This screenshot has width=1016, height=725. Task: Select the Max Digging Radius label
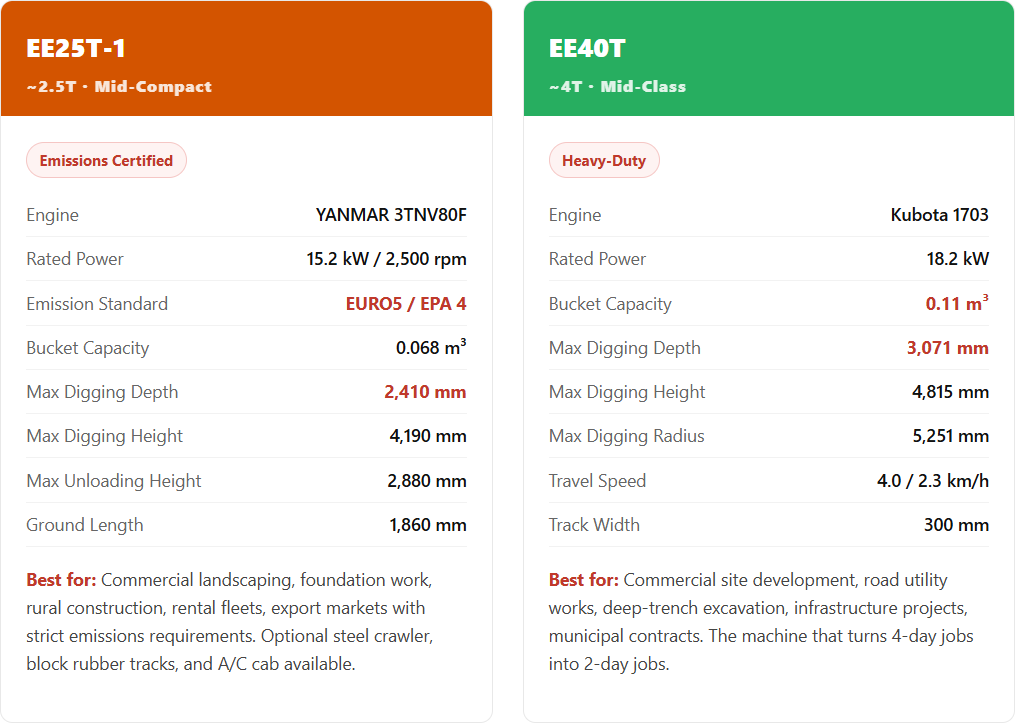pyautogui.click(x=626, y=436)
